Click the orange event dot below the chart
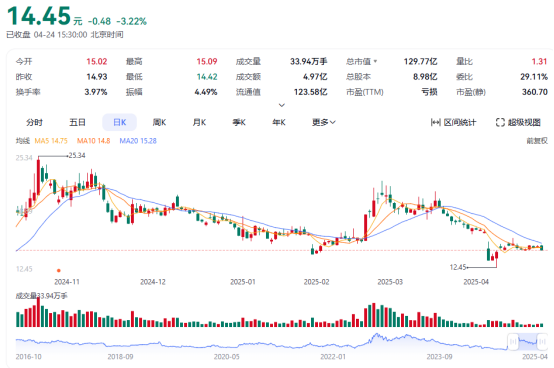The image size is (554, 368). (x=59, y=271)
